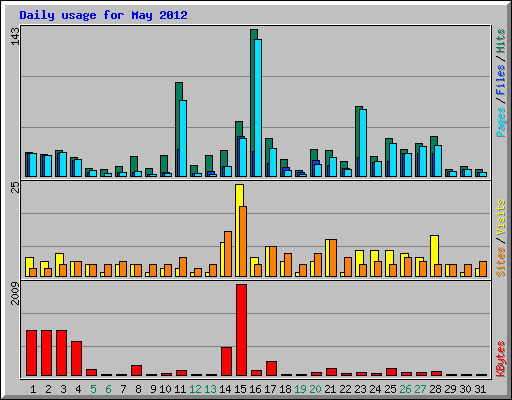512x400 pixels.
Task: Click day 31 on the x-axis
Action: click(x=480, y=389)
